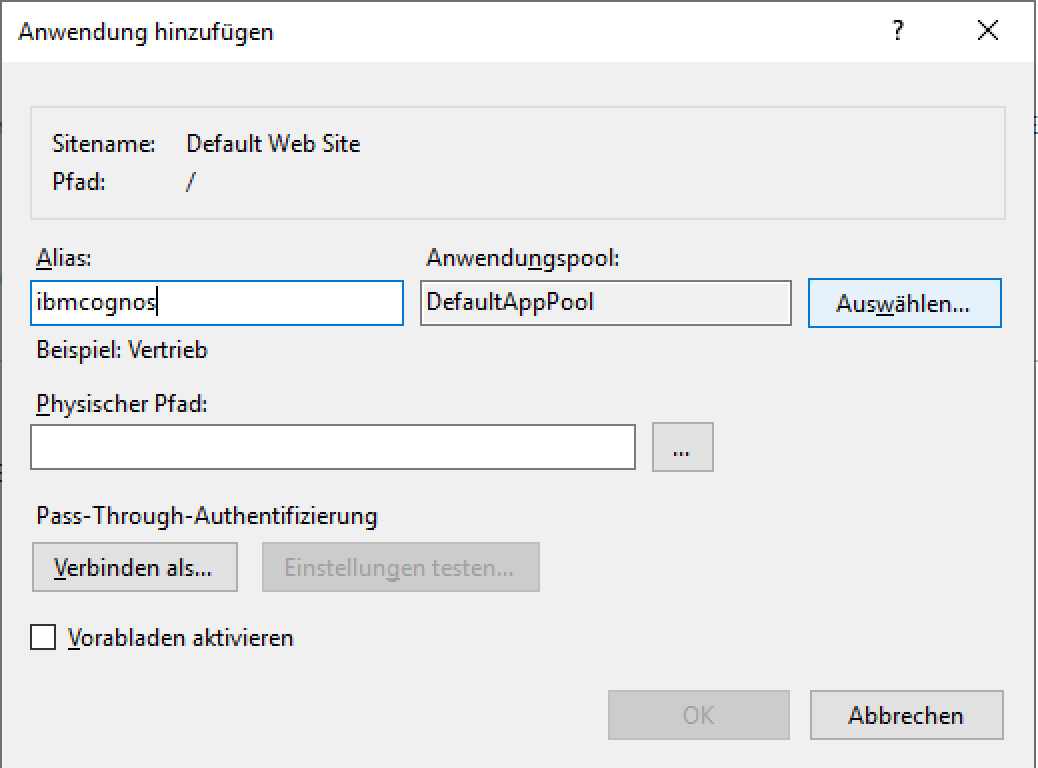
Task: Cancel with the Abbrechen button
Action: (906, 715)
